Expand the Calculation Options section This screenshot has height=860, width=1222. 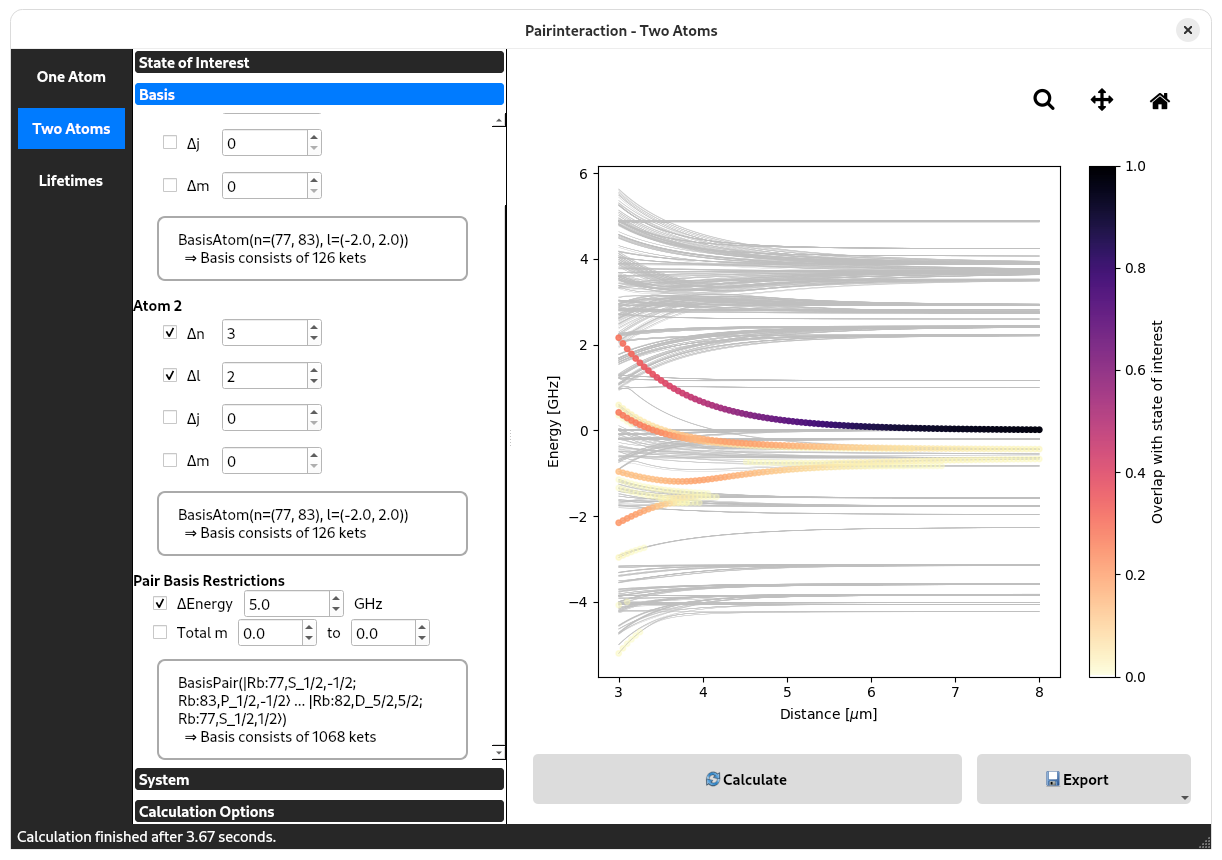(319, 812)
